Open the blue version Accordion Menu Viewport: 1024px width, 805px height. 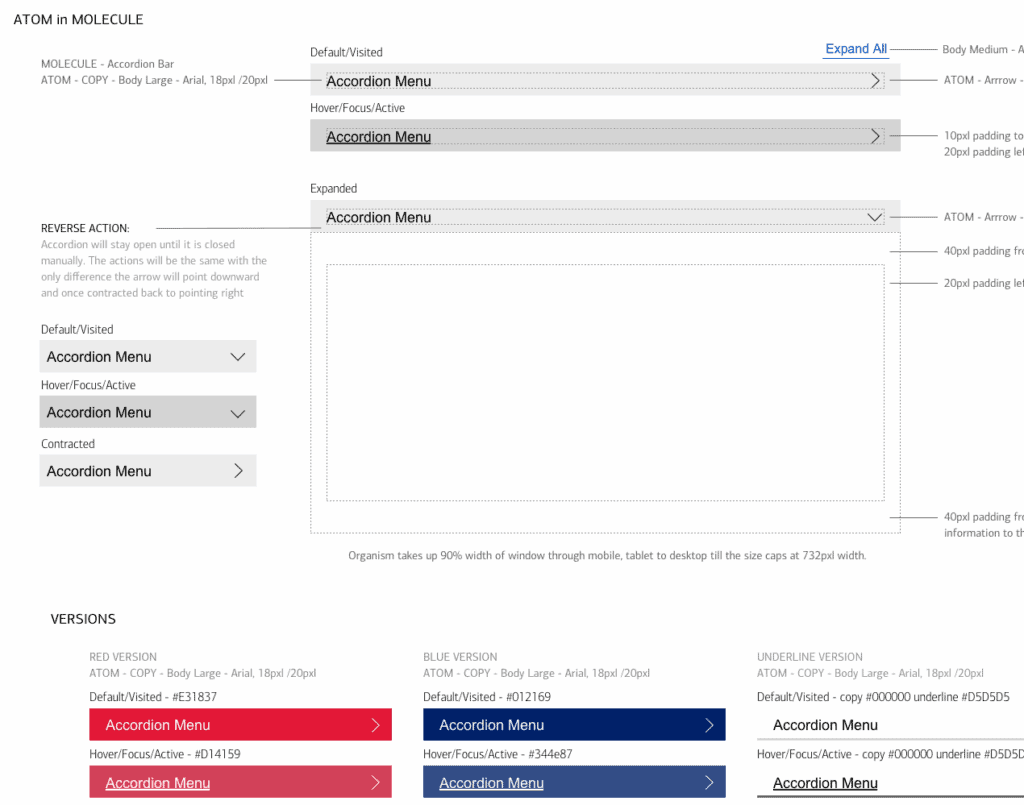(574, 724)
